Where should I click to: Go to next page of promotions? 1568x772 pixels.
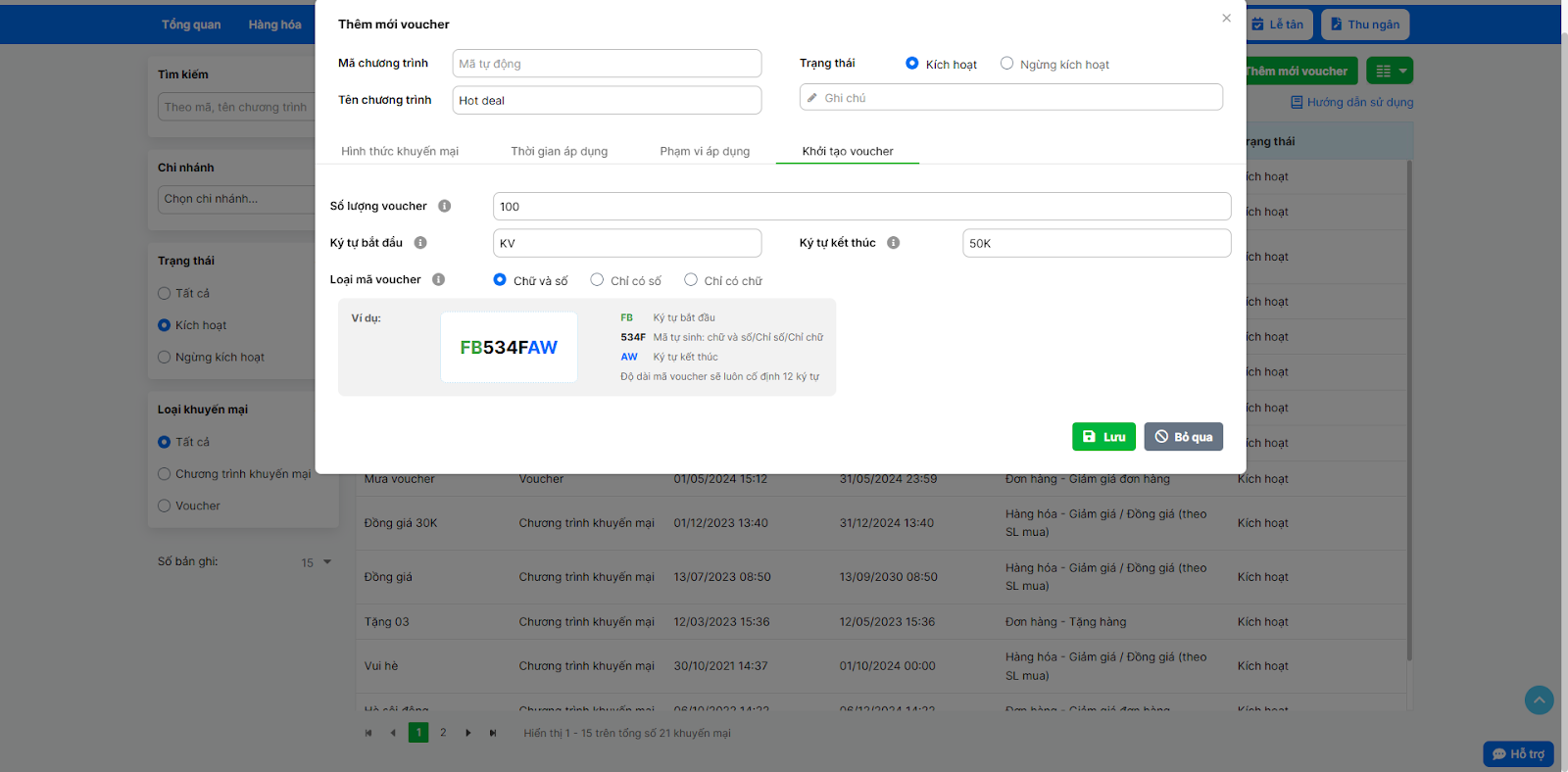(x=468, y=733)
